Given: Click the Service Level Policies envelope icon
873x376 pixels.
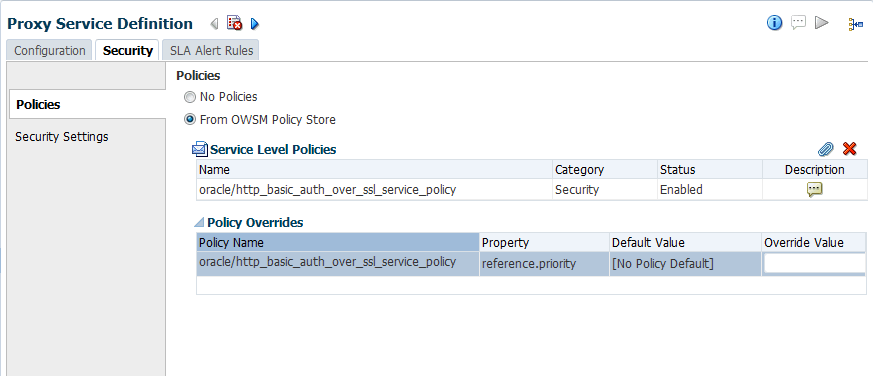Looking at the screenshot, I should tap(200, 149).
